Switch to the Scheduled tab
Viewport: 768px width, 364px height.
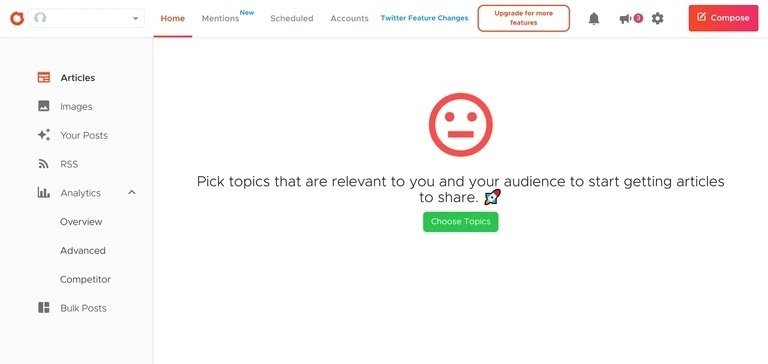292,18
